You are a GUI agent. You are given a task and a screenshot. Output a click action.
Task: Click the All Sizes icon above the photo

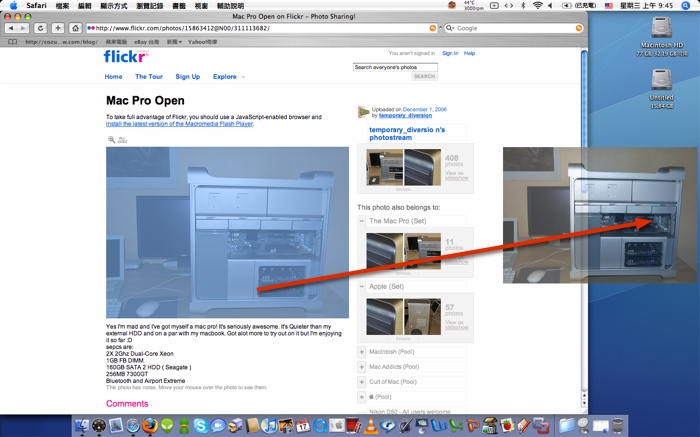pyautogui.click(x=122, y=140)
